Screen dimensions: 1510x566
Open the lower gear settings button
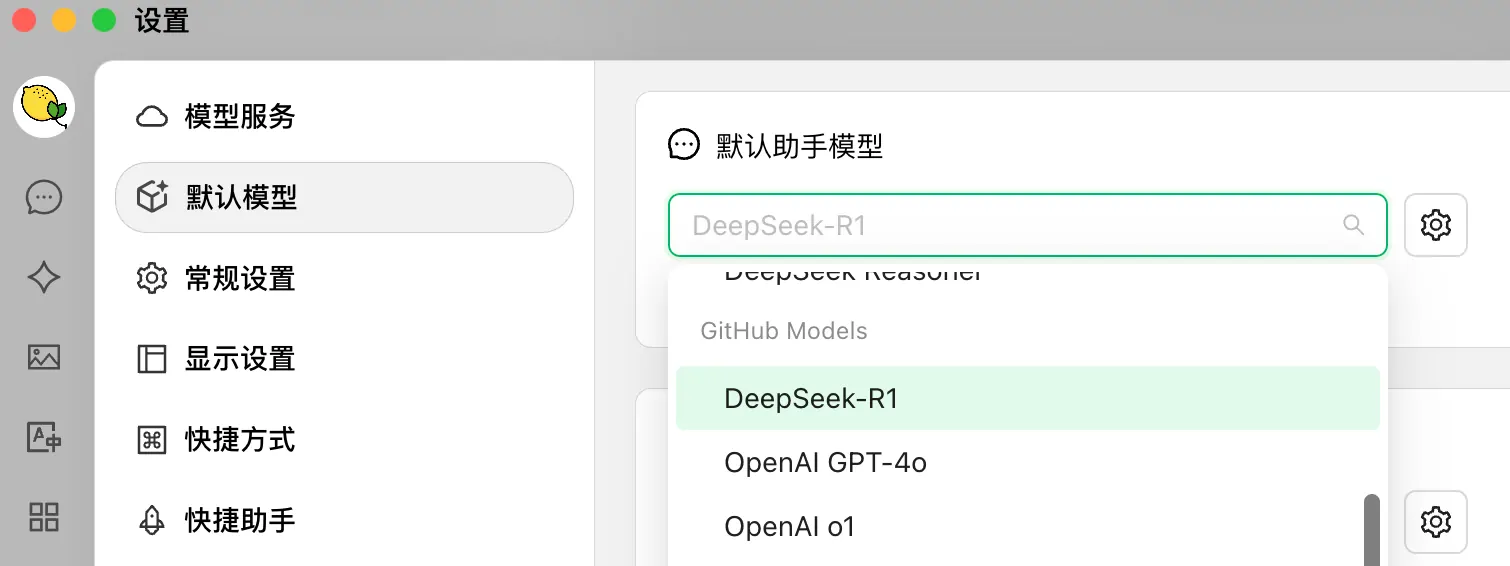tap(1436, 521)
